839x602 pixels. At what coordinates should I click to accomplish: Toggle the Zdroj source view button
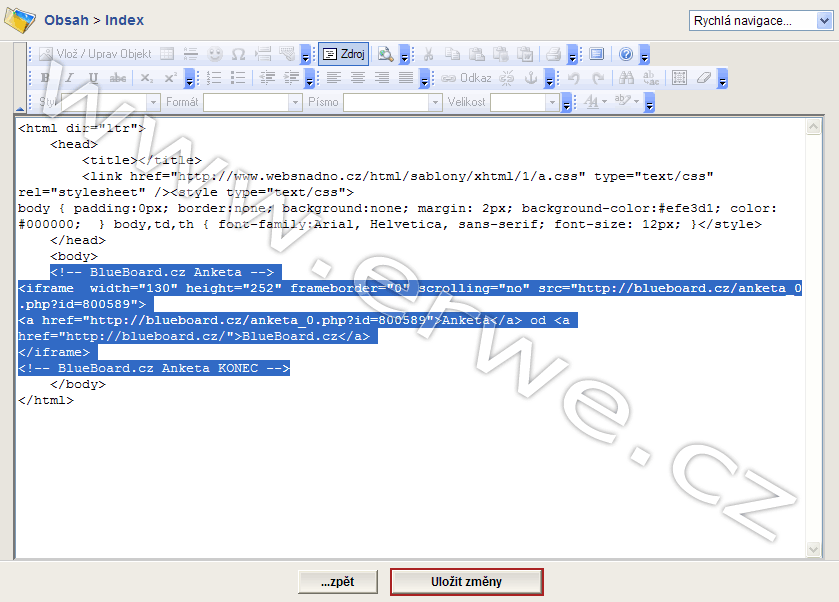coord(344,54)
